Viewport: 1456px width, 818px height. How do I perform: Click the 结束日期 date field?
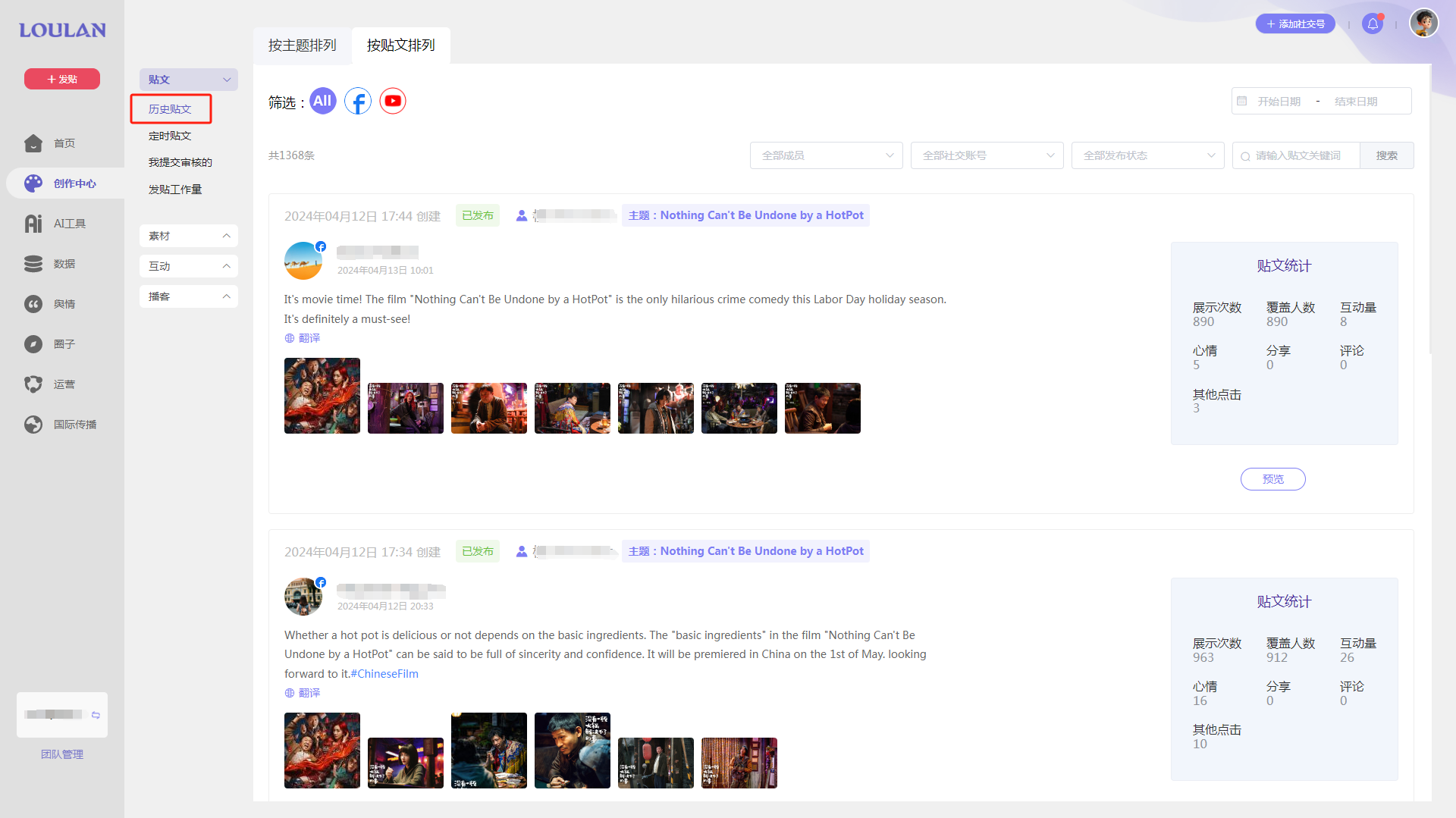click(x=1356, y=102)
